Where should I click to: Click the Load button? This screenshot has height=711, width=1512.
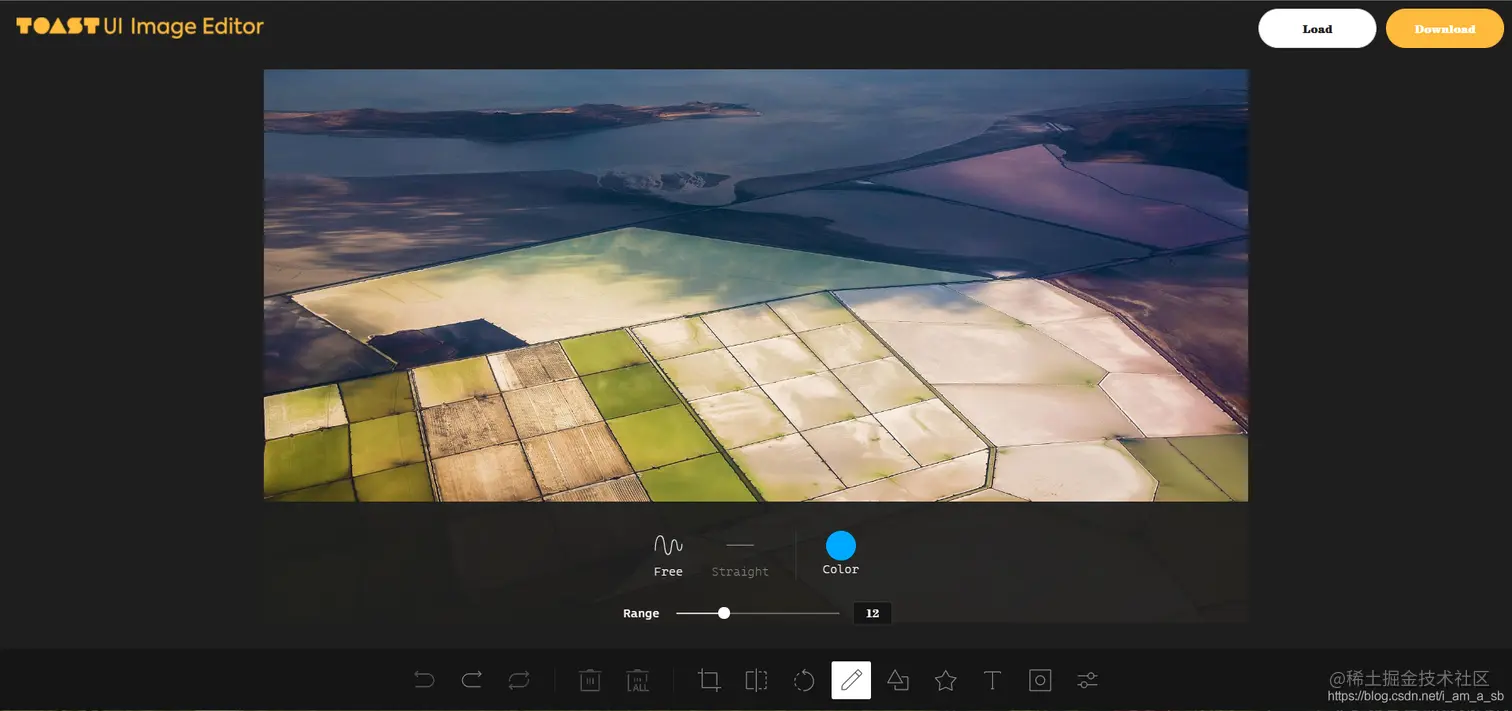tap(1317, 29)
